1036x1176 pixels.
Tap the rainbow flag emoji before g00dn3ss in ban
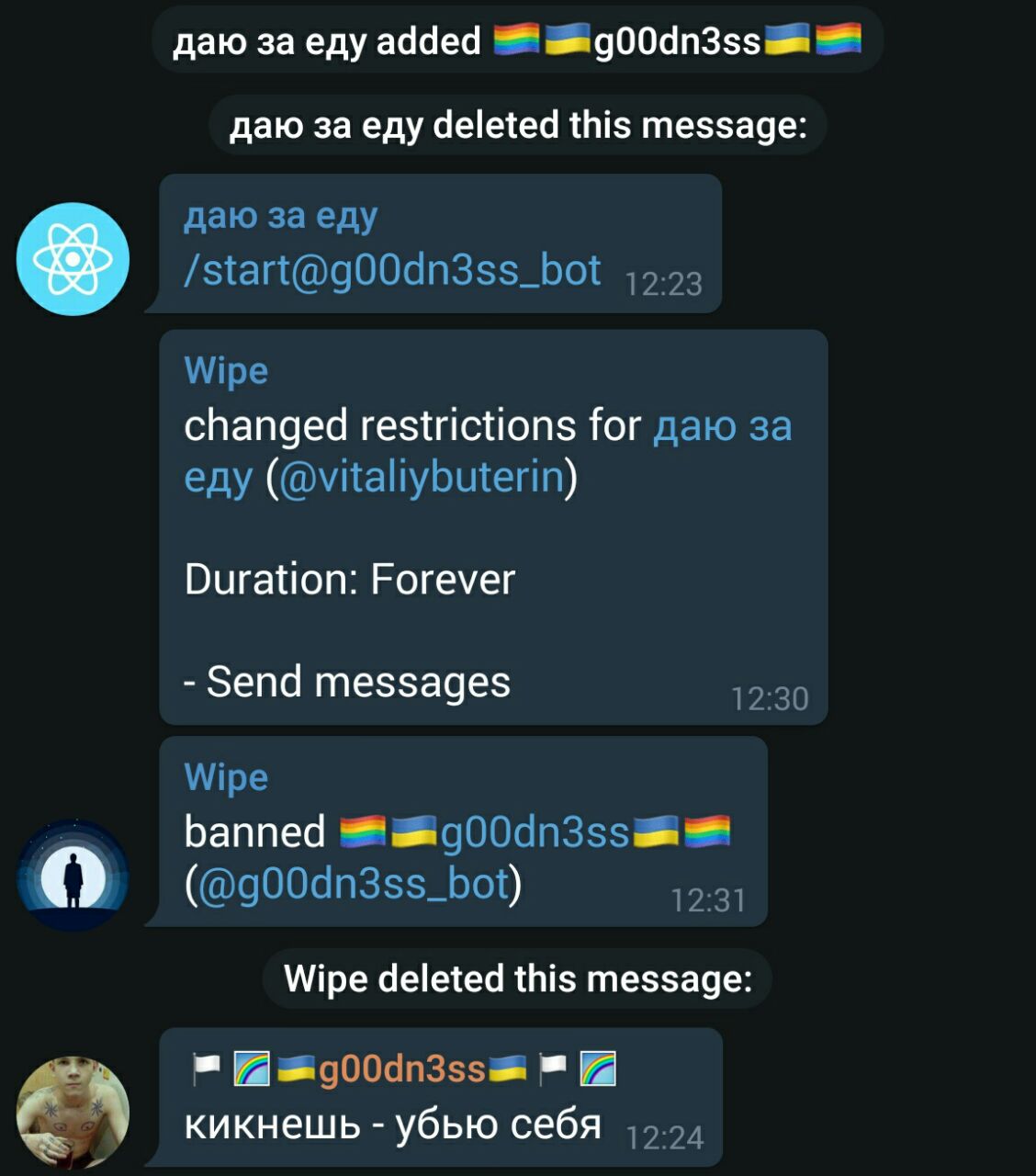[x=365, y=832]
